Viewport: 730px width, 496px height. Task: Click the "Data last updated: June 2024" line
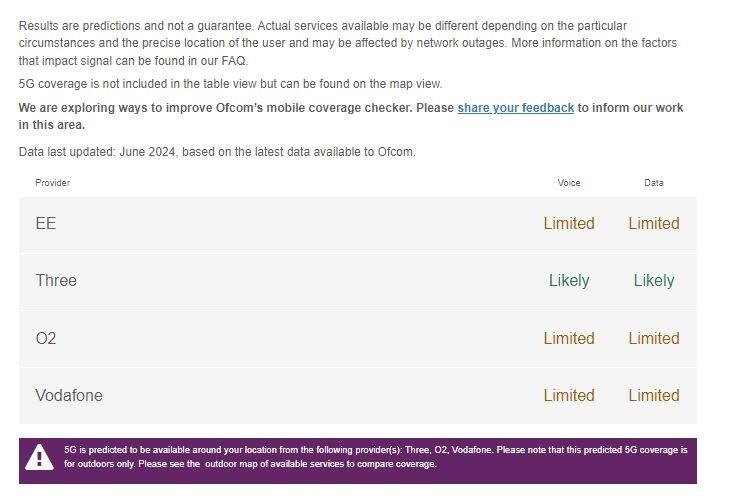point(217,152)
